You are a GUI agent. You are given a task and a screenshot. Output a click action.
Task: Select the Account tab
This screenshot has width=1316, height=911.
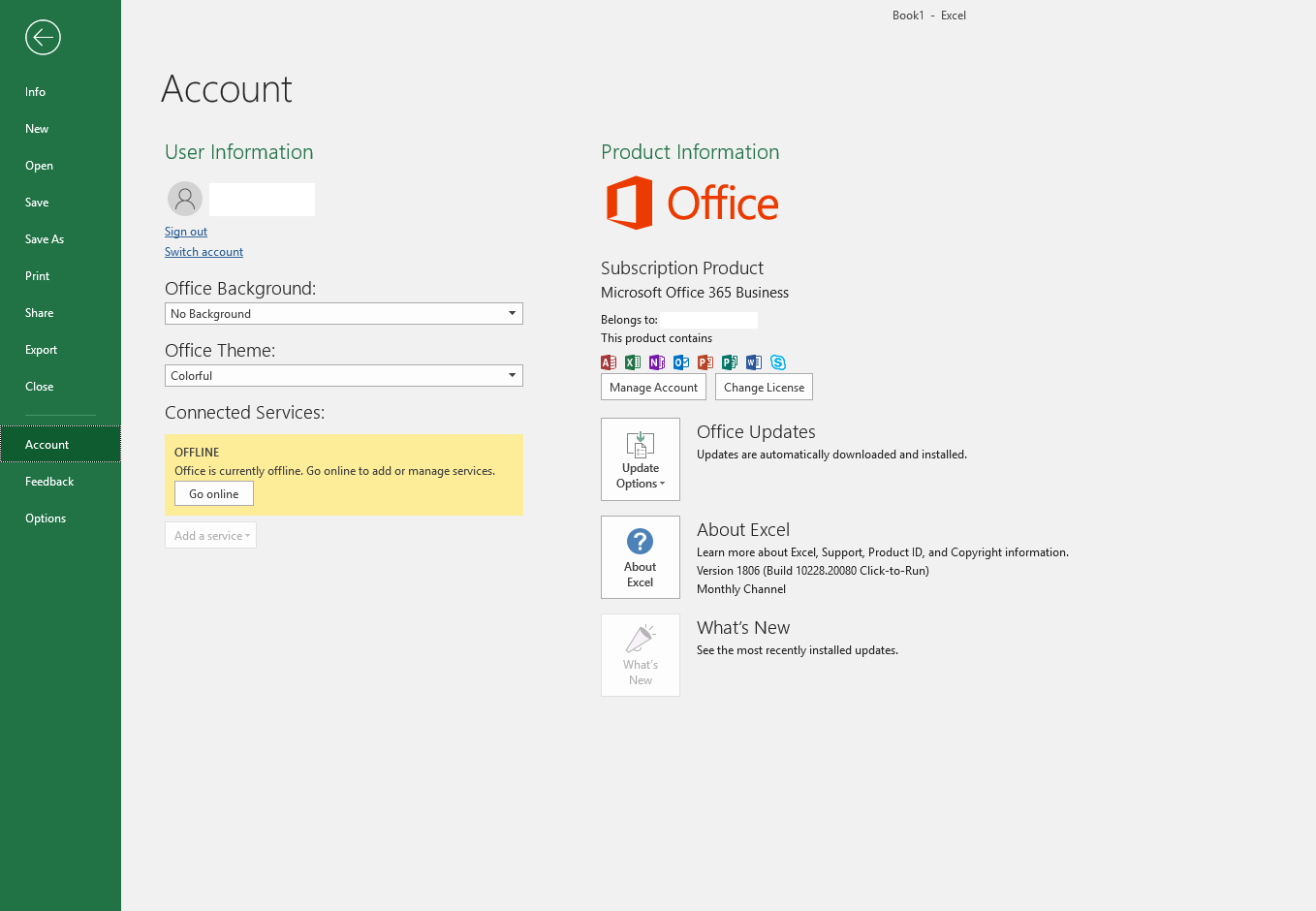coord(60,445)
